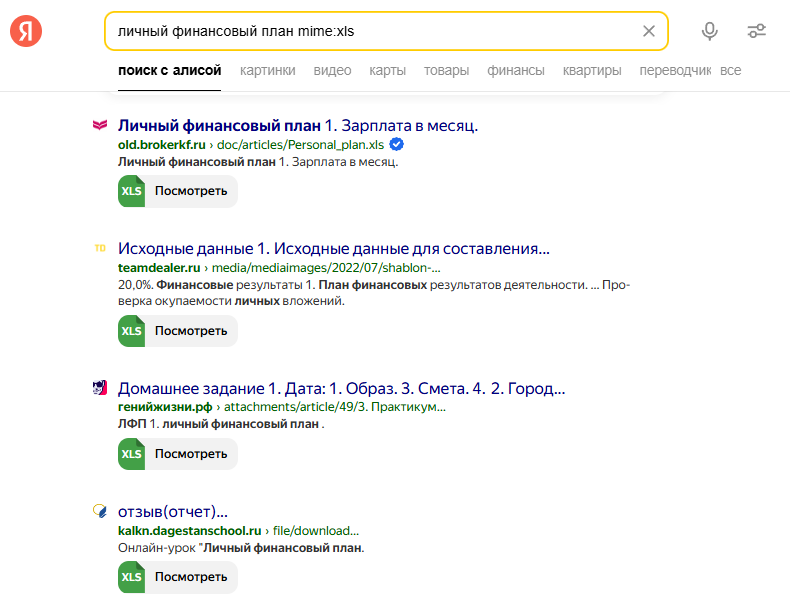Screen dimensions: 790x612
Task: Clear the search query with X icon
Action: tap(649, 31)
